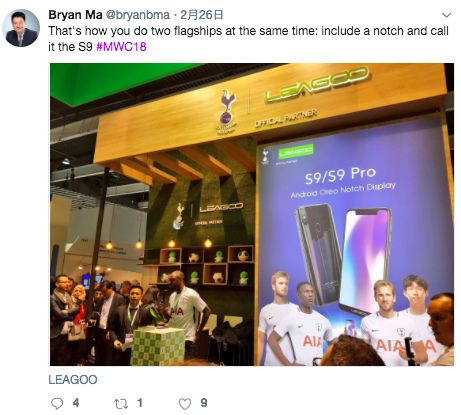Click the tweet text about two flagships

click(x=248, y=39)
